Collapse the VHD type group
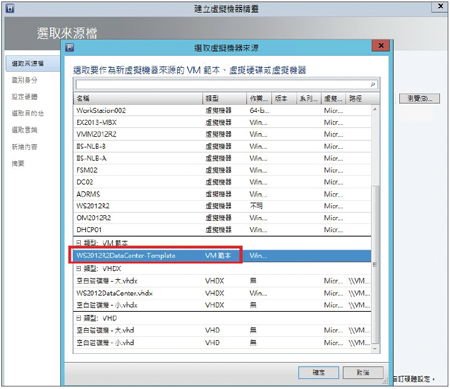Image resolution: width=450 pixels, height=389 pixels. coord(78,318)
